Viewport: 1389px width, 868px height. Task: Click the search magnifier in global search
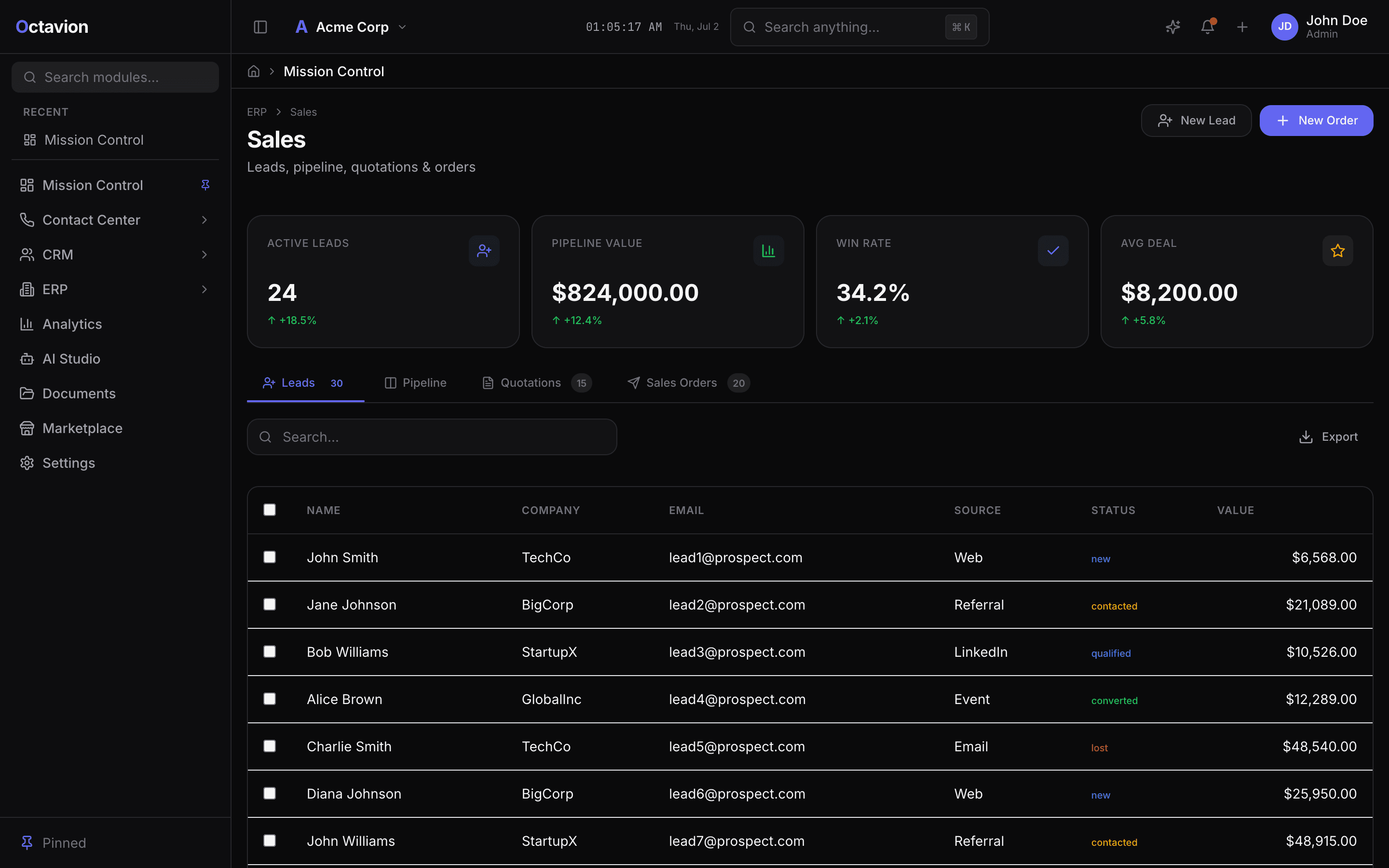click(749, 27)
